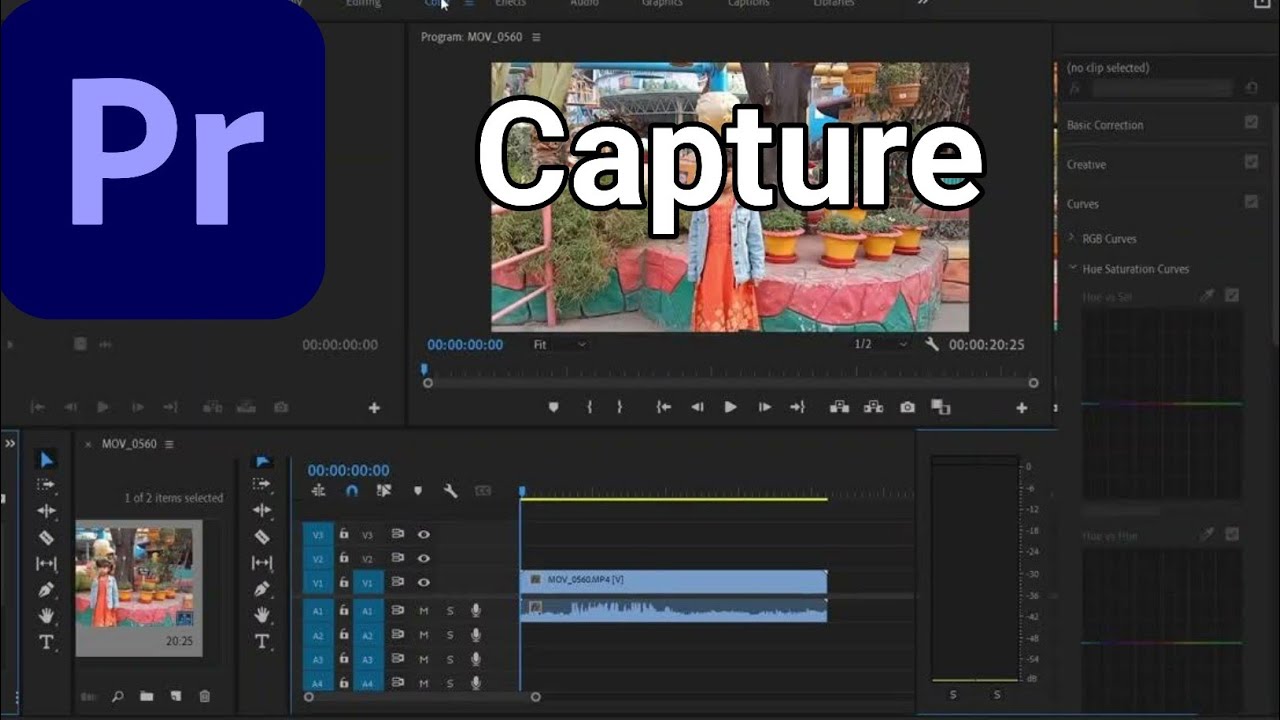The width and height of the screenshot is (1280, 720).
Task: Mute audio track A4
Action: point(424,684)
